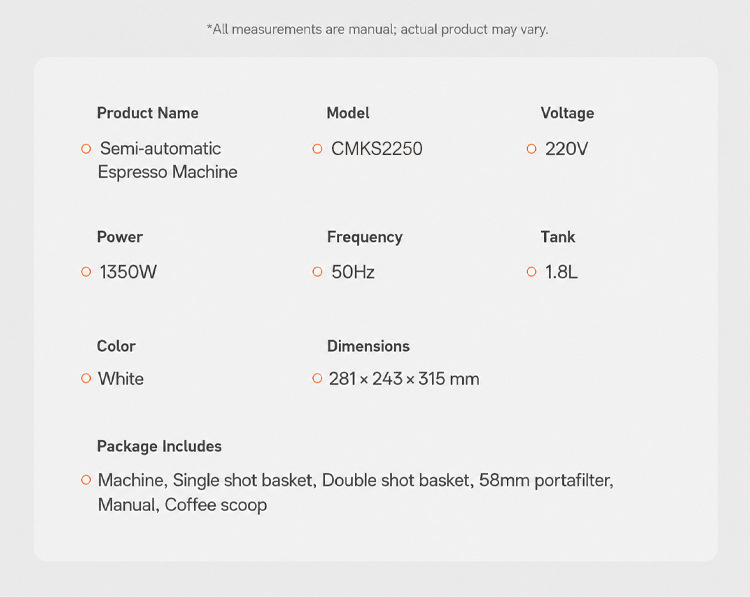Click the orange bullet beside Semi-automatic

point(86,149)
